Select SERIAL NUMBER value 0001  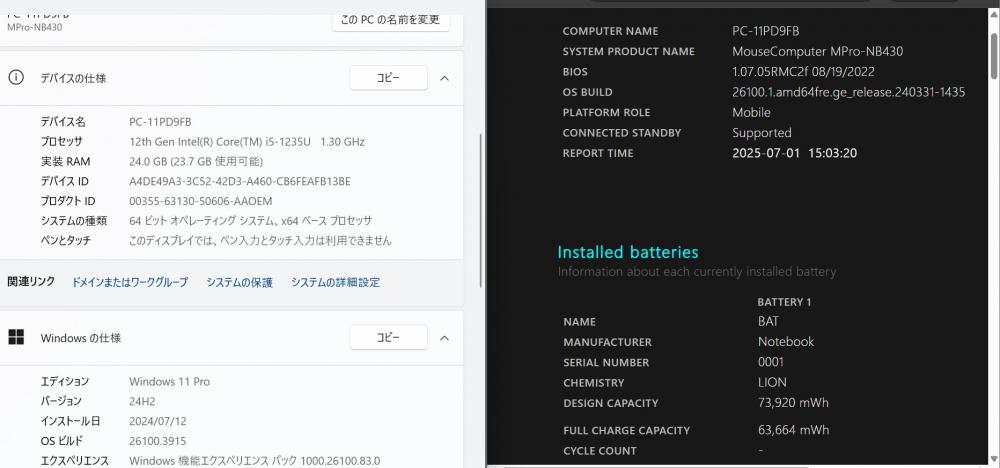tap(771, 362)
